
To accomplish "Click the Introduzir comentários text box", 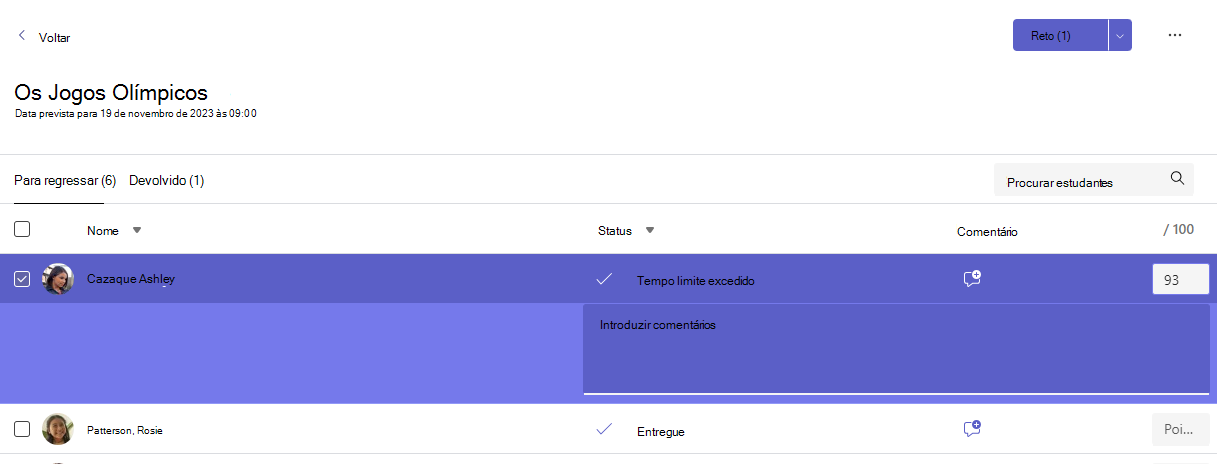I will tap(896, 349).
